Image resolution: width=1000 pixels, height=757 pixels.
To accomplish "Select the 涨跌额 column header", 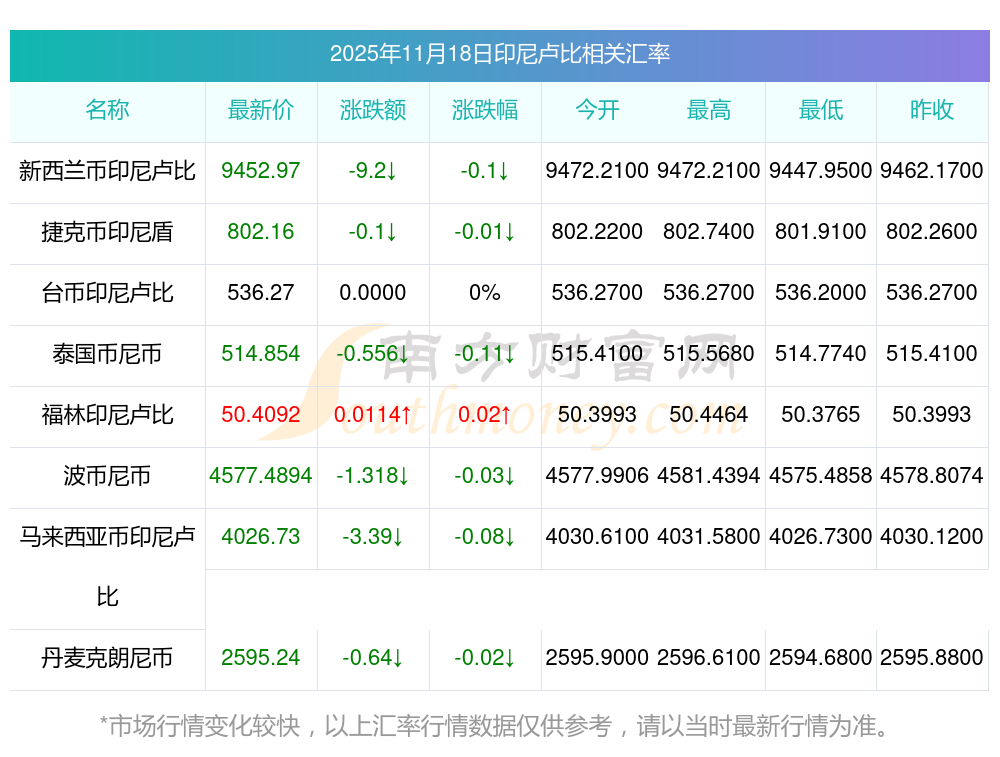I will [x=373, y=110].
